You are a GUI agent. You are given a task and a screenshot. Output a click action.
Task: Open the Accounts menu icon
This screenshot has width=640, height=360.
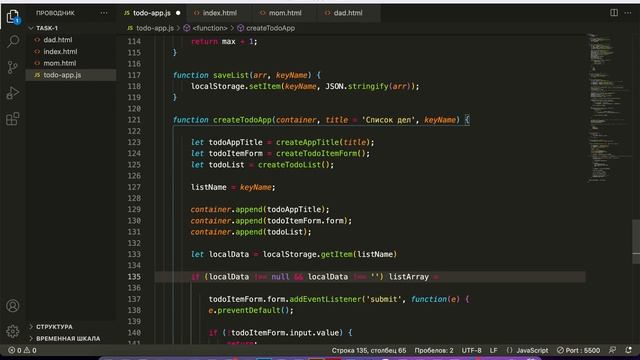(13, 306)
